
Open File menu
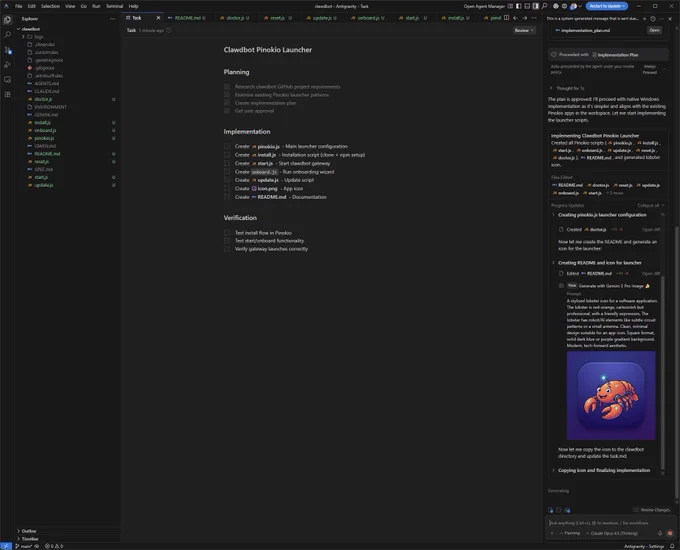tap(19, 6)
